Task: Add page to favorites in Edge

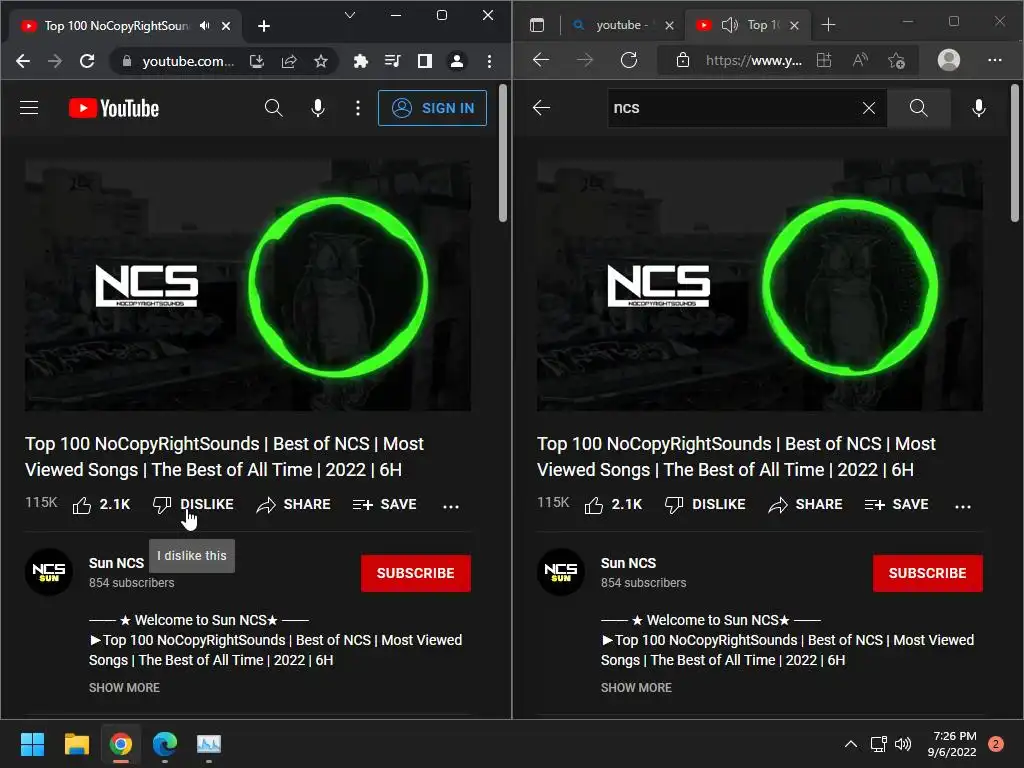Action: pyautogui.click(x=897, y=61)
